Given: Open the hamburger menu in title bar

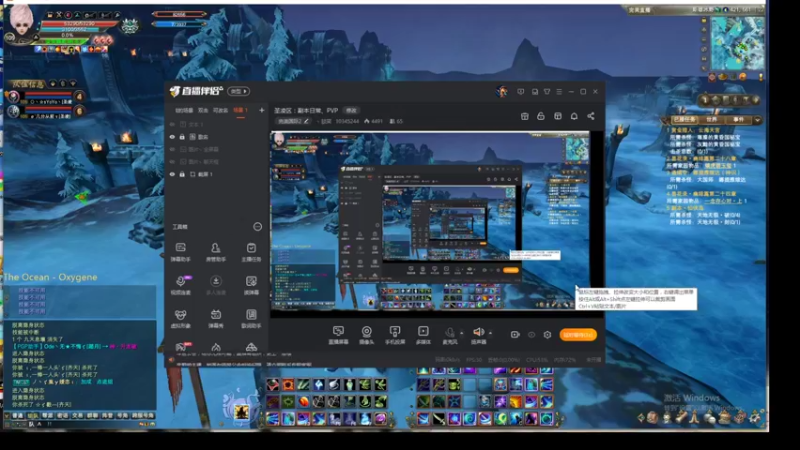Looking at the screenshot, I should 559,92.
